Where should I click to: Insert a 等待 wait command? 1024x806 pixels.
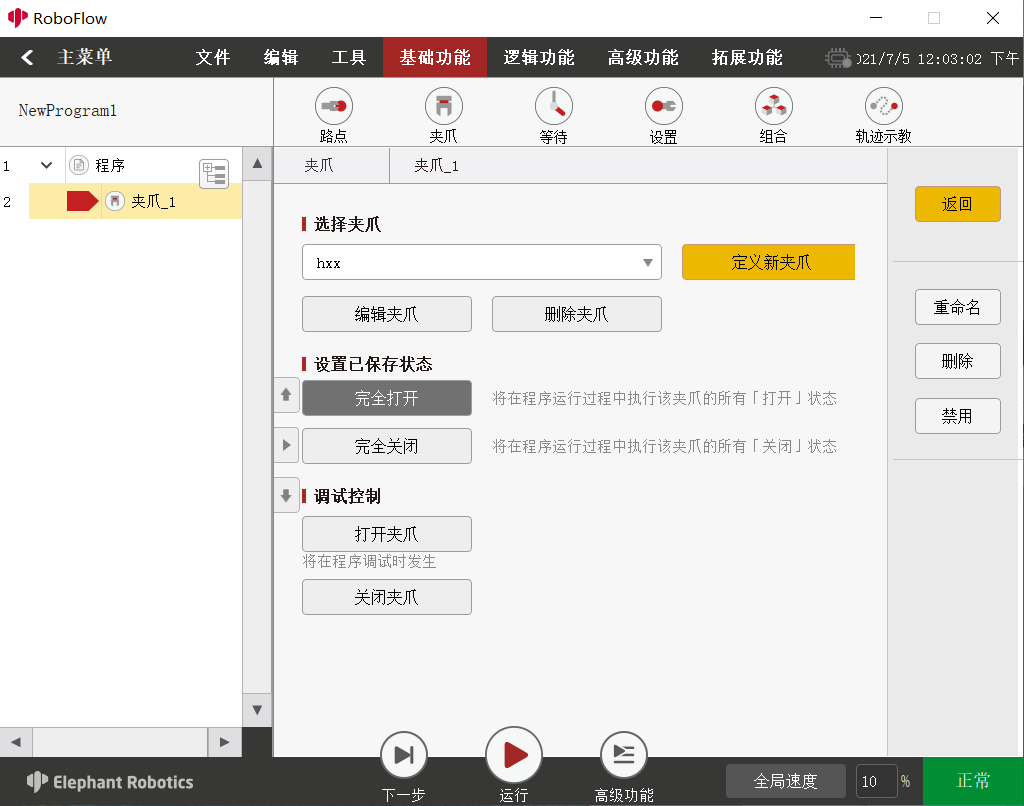(x=554, y=116)
